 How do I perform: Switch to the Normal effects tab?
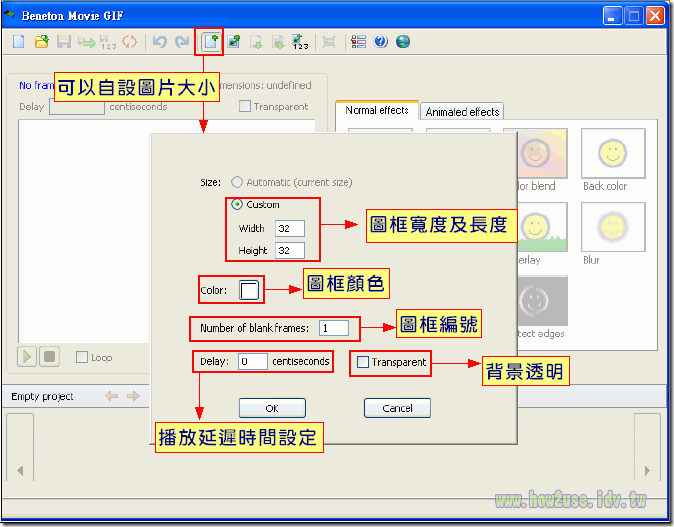pos(377,110)
